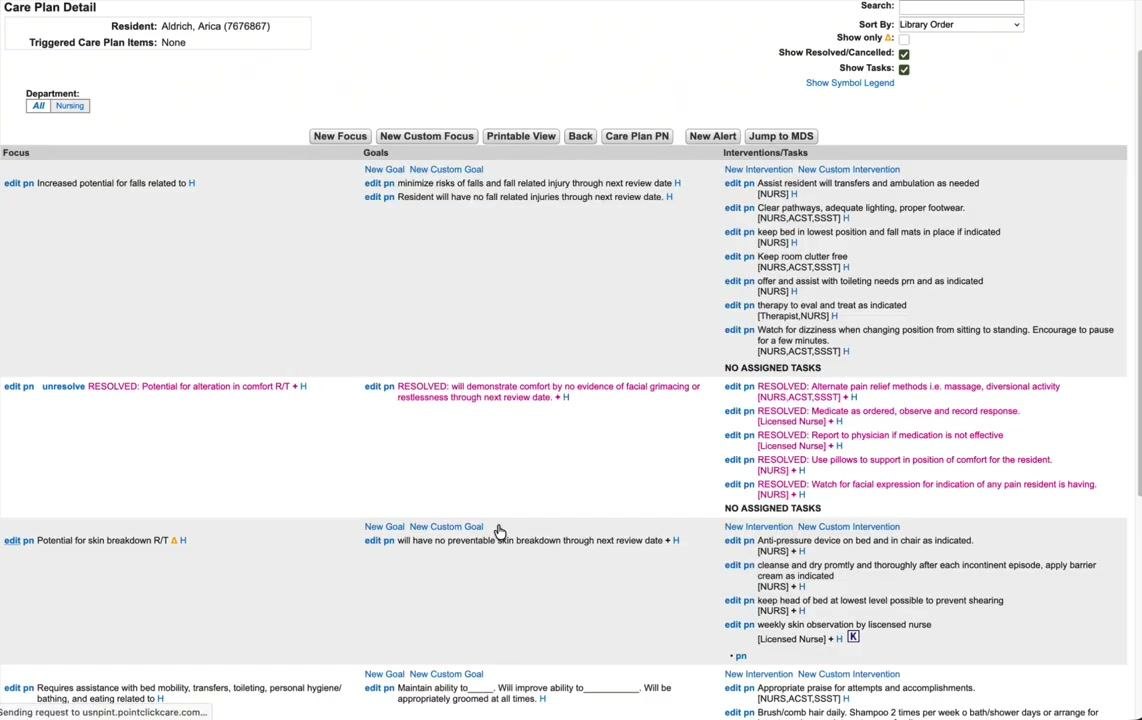Image resolution: width=1142 pixels, height=720 pixels.
Task: Open the Care Plan PN
Action: (637, 136)
